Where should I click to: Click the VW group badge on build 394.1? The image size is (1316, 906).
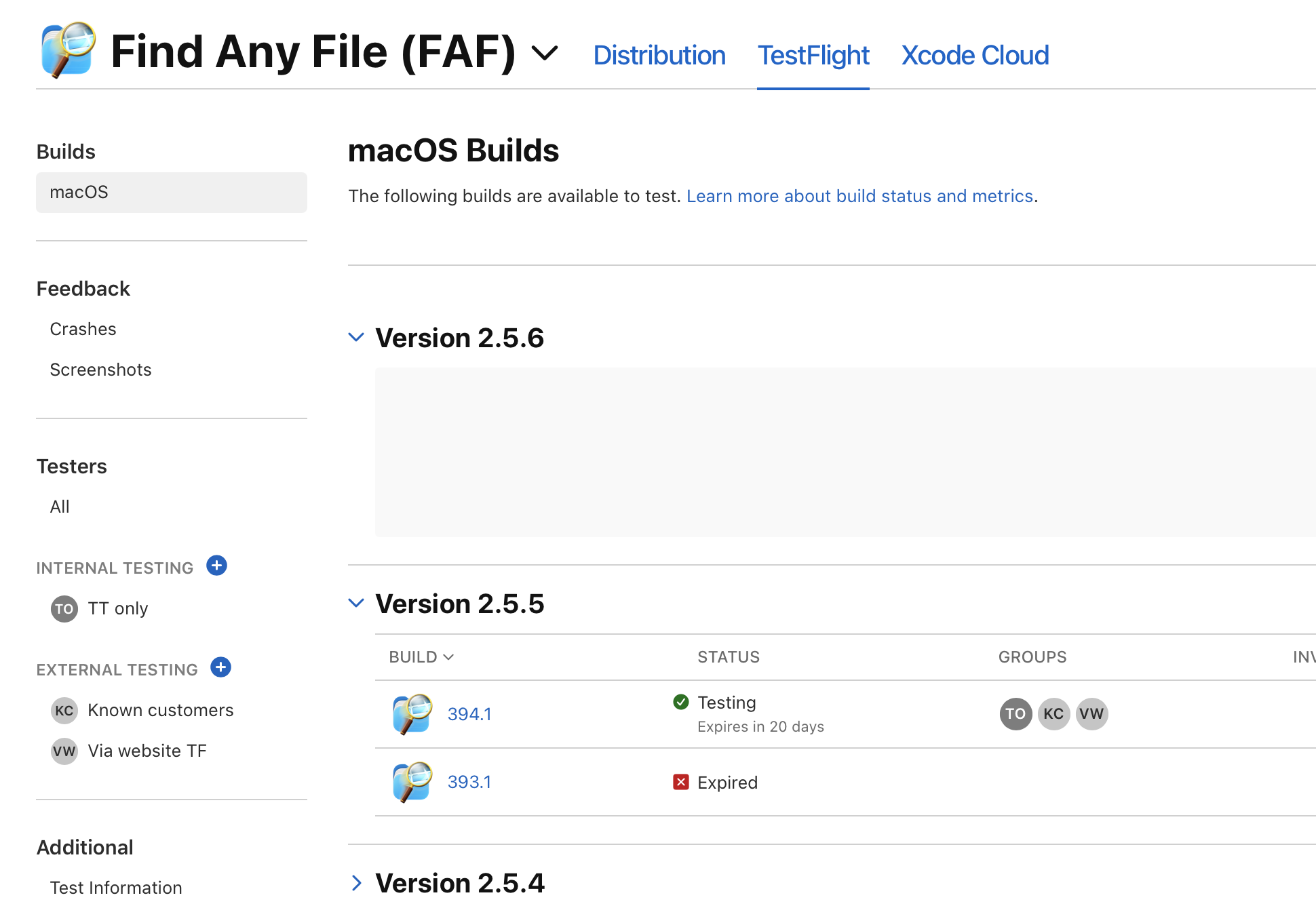coord(1091,714)
